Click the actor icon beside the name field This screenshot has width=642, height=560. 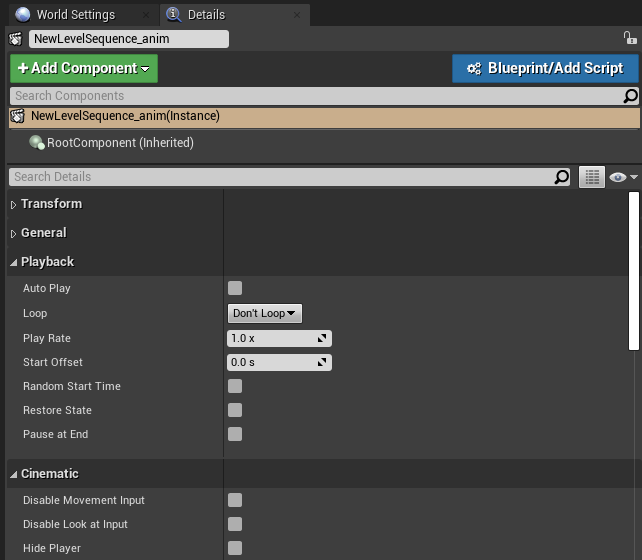pyautogui.click(x=16, y=39)
